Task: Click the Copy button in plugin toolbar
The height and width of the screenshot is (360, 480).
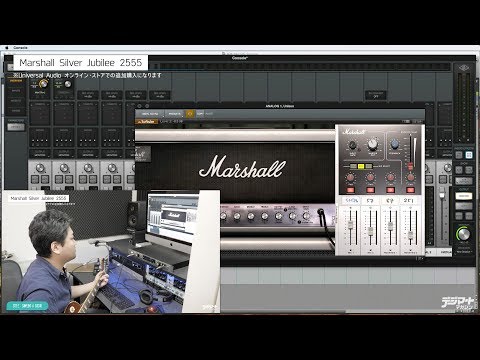Action: tap(200, 114)
